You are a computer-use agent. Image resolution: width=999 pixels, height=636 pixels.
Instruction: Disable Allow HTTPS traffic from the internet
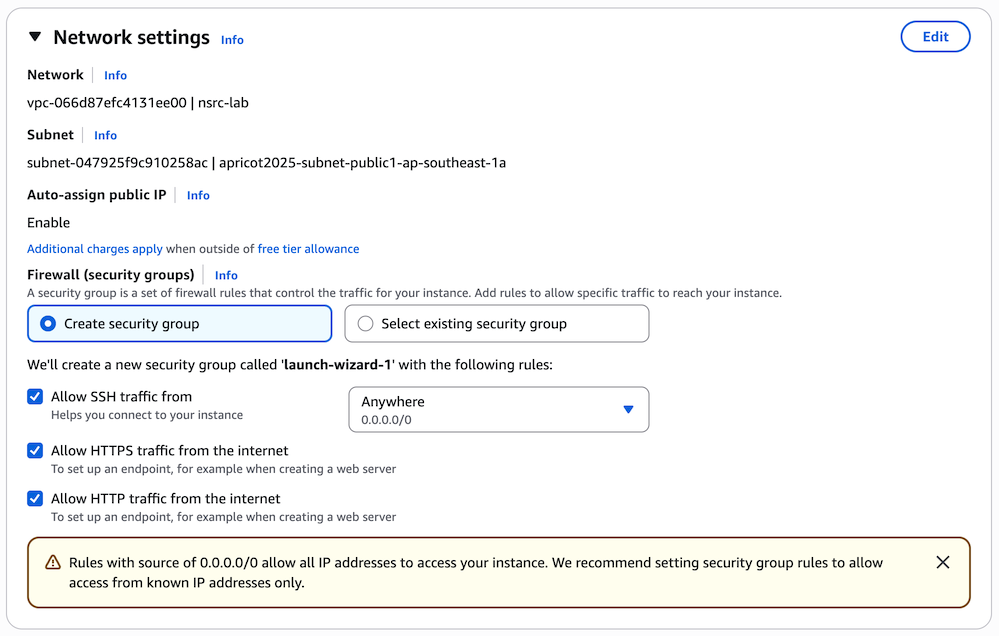click(x=36, y=451)
